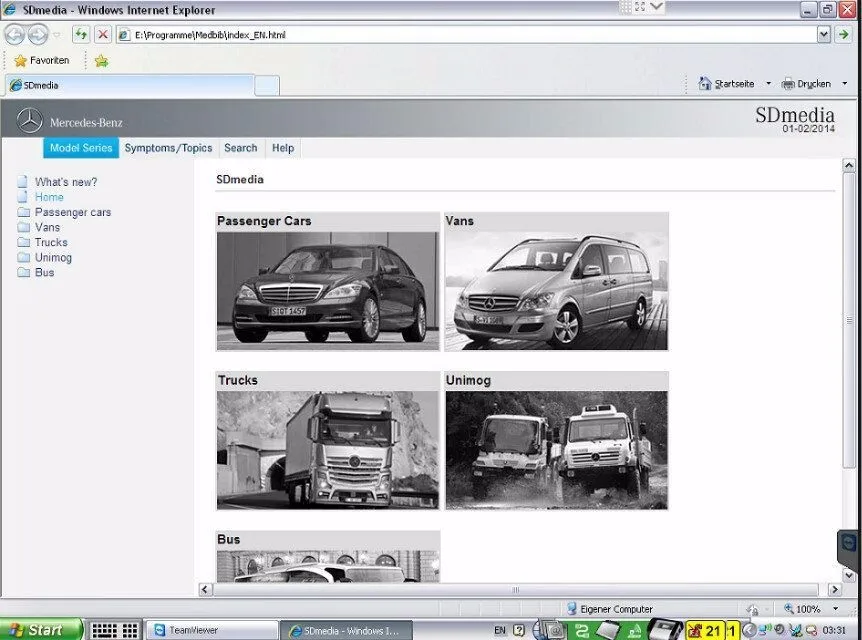Click the browser Back arrow button
862x640 pixels.
[14, 35]
